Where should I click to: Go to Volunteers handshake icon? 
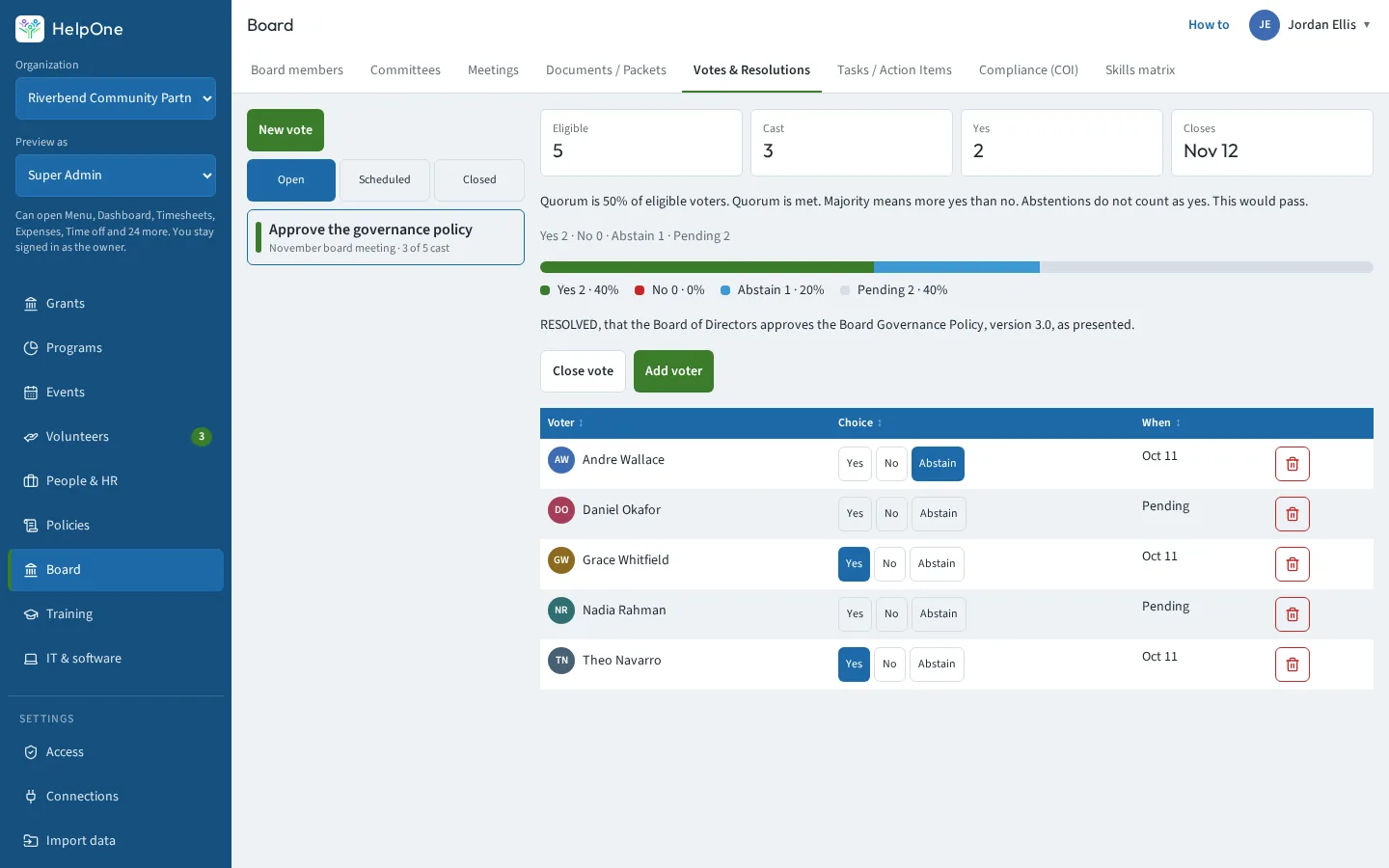[31, 437]
